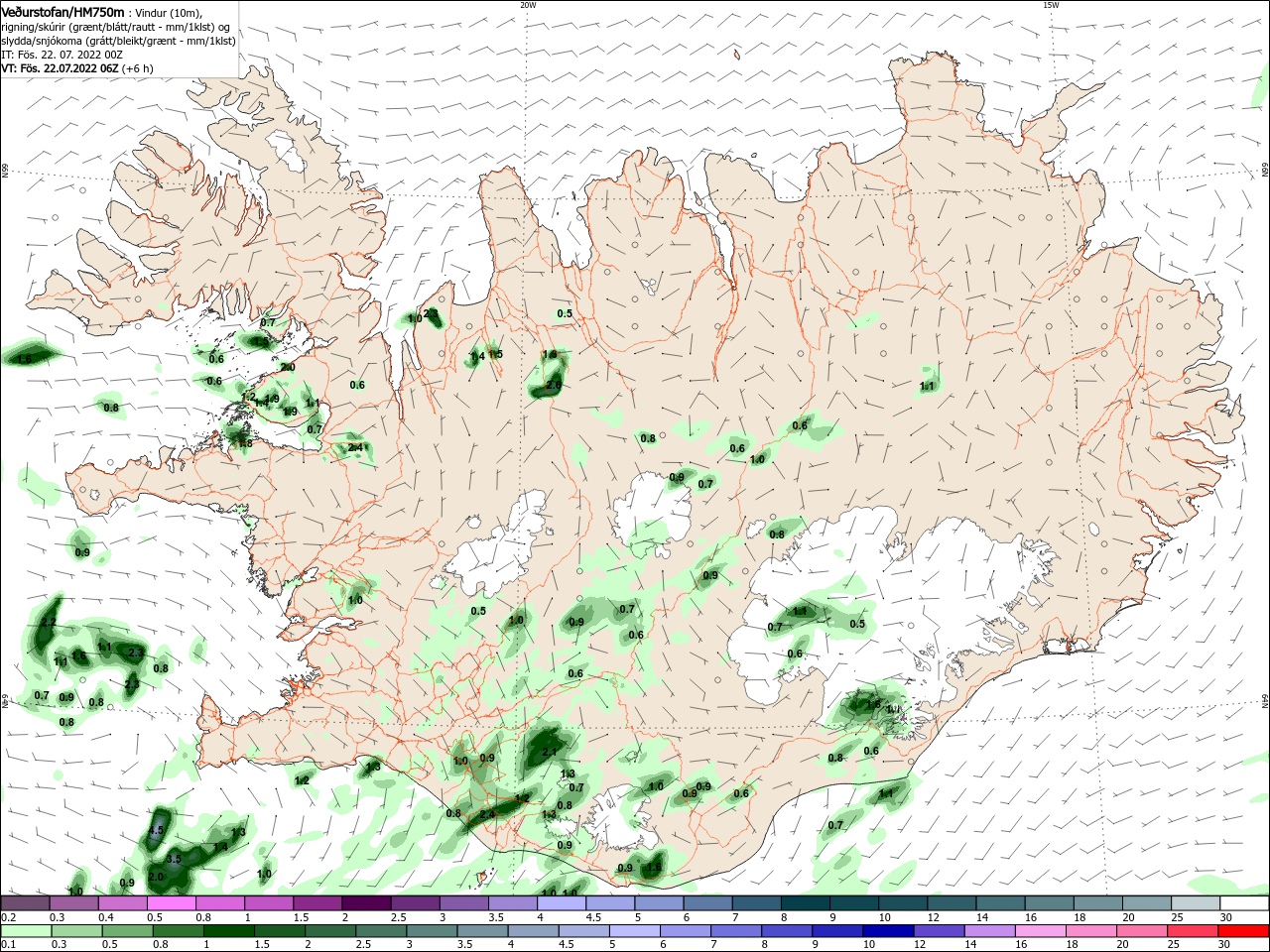1270x952 pixels.
Task: Click the 2.2 precipitation value on the map
Action: coord(48,622)
